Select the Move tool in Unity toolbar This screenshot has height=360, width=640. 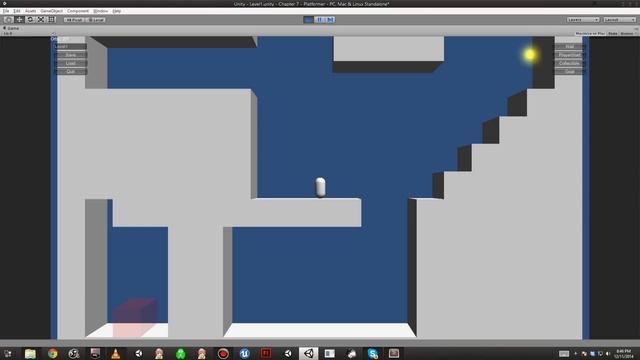pos(19,20)
